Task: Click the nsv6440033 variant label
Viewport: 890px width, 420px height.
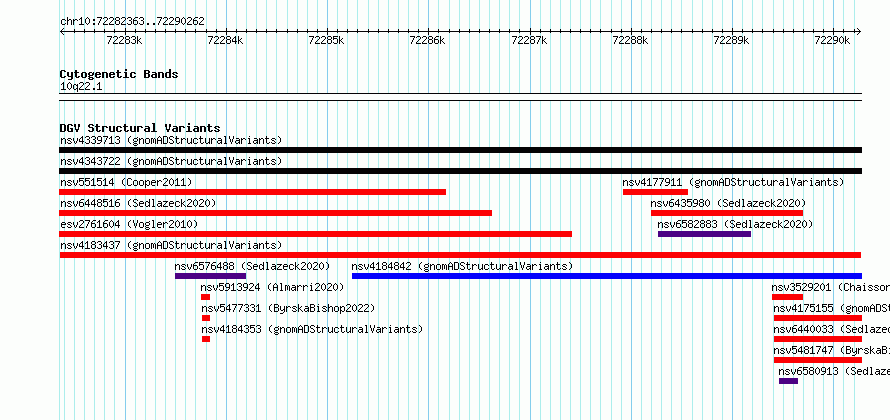Action: point(832,329)
